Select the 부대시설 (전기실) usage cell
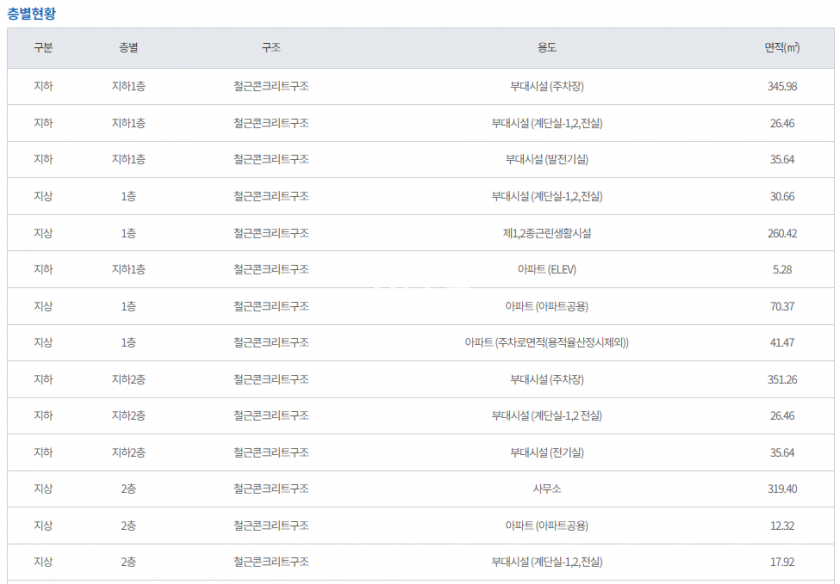 546,452
